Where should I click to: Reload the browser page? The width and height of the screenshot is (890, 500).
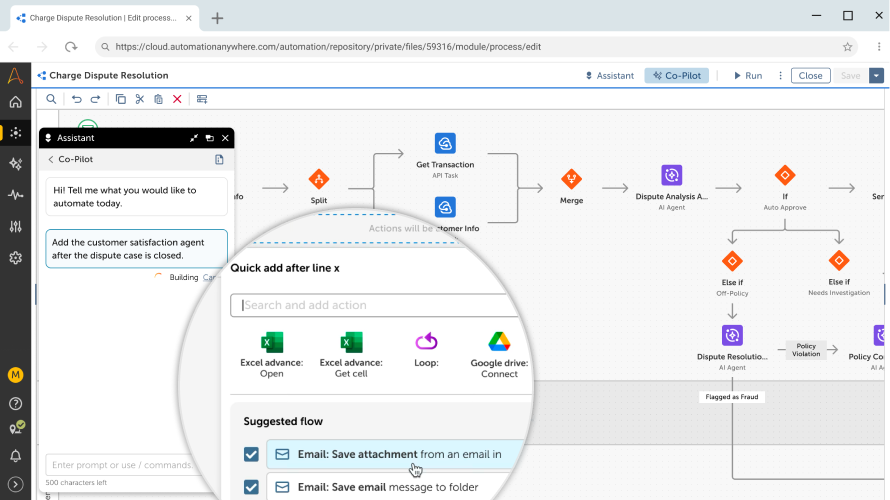(x=71, y=47)
